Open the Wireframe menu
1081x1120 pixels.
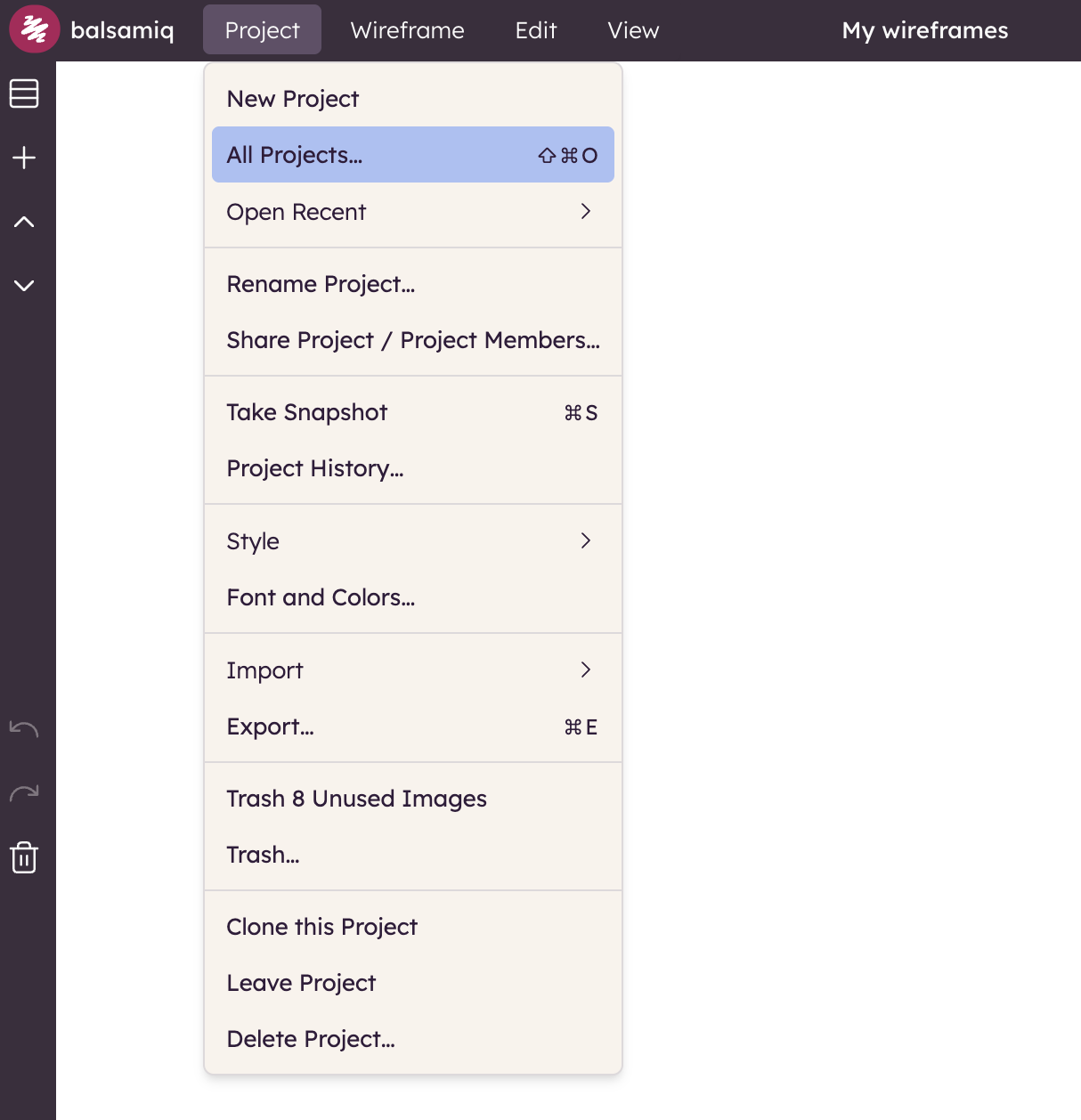point(407,29)
